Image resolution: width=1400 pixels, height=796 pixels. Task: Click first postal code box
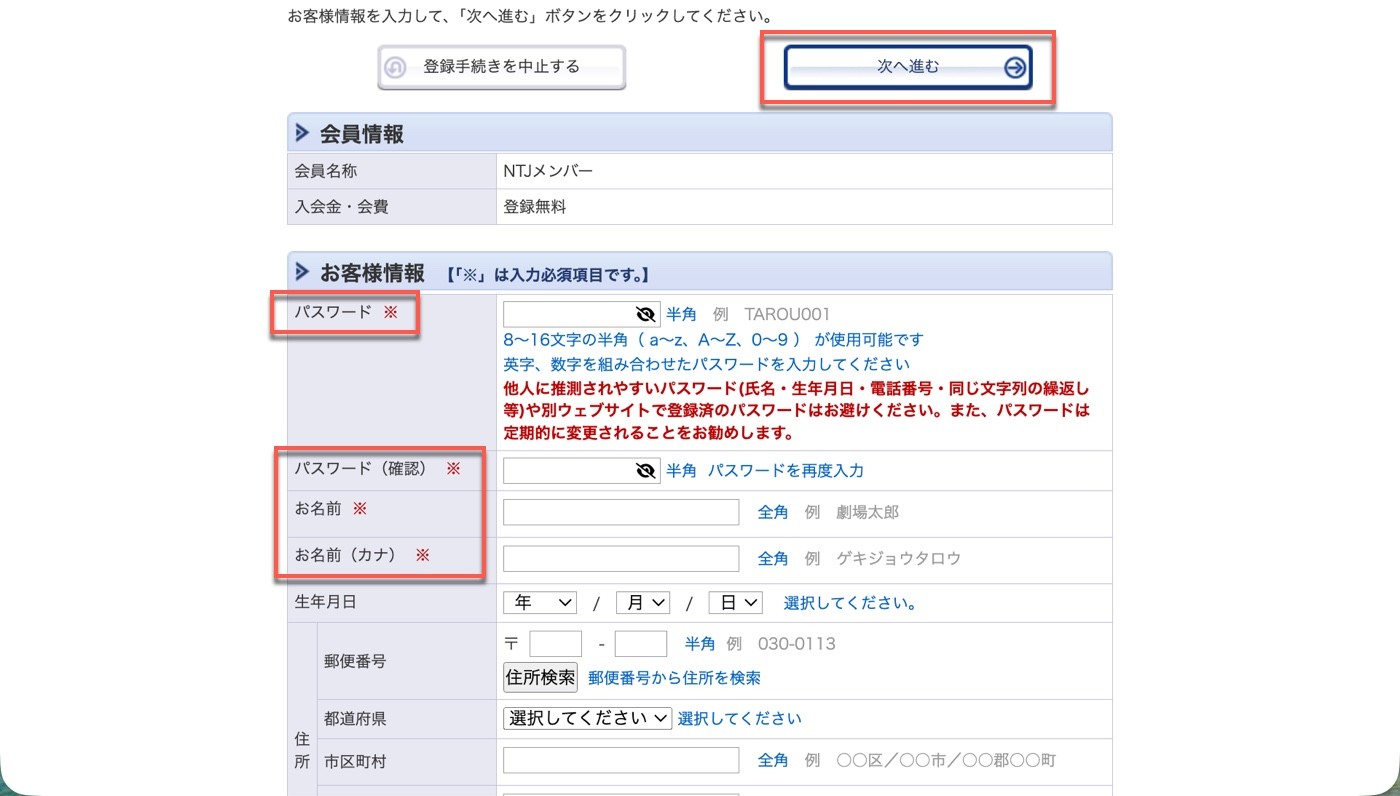556,644
